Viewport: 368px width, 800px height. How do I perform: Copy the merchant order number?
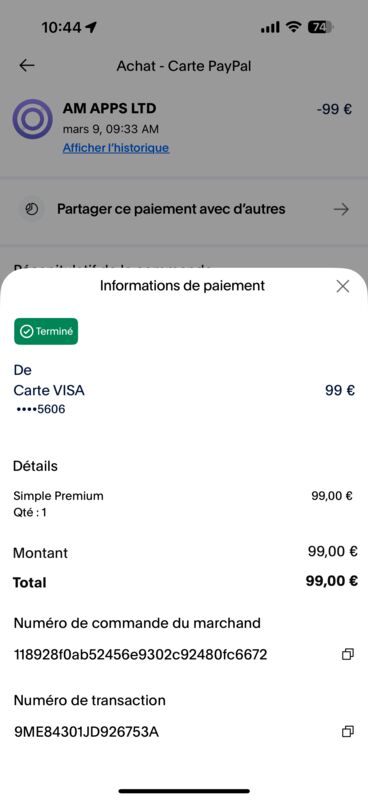(348, 655)
